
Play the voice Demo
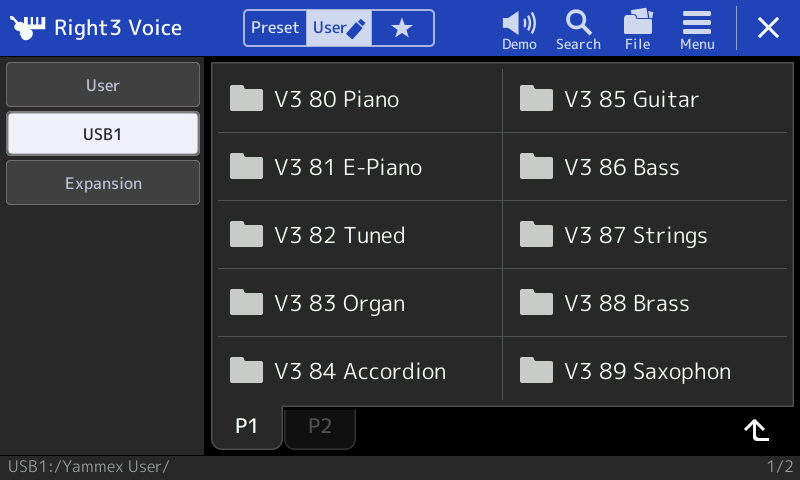(519, 30)
